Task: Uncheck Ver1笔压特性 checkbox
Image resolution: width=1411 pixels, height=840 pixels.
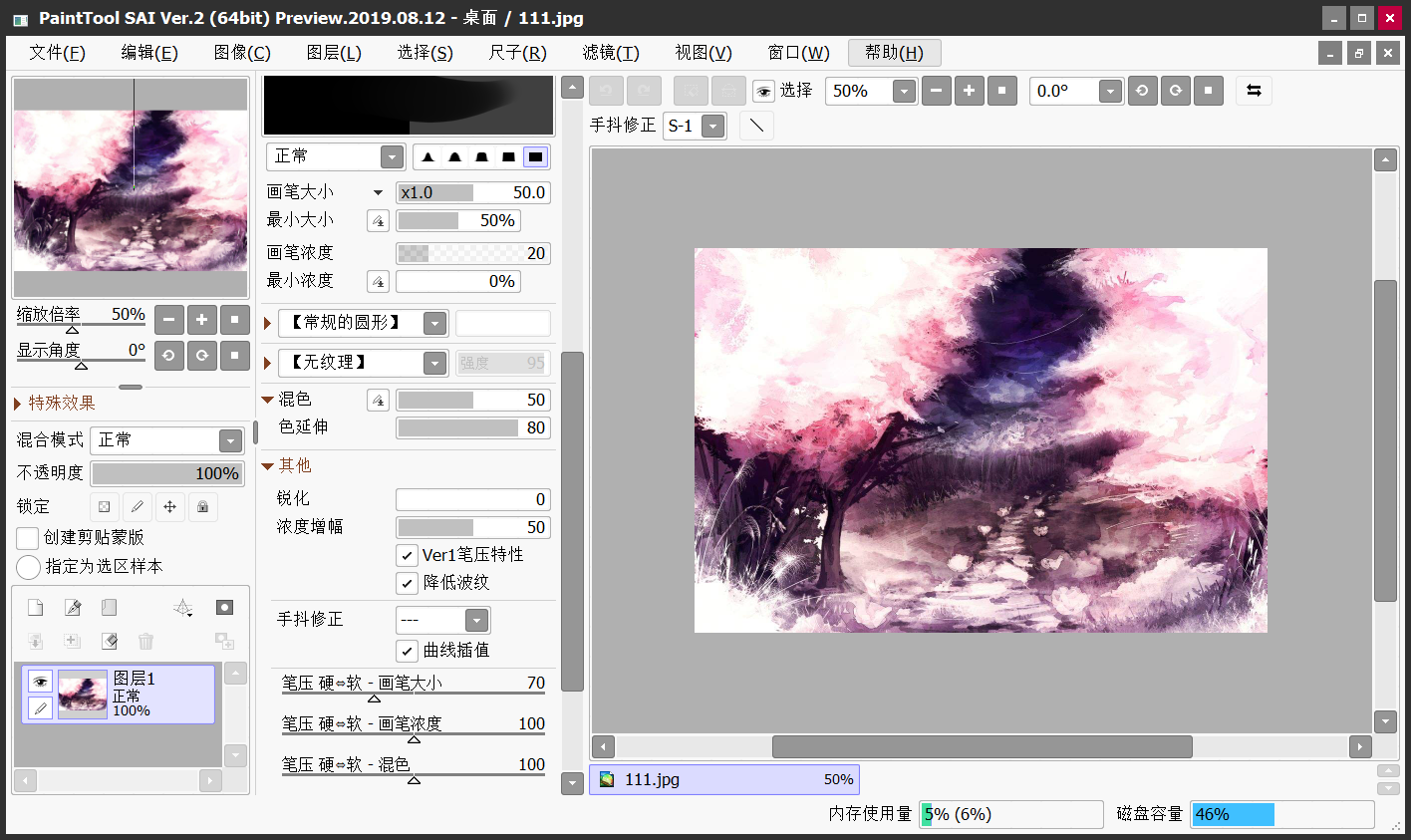Action: (407, 555)
